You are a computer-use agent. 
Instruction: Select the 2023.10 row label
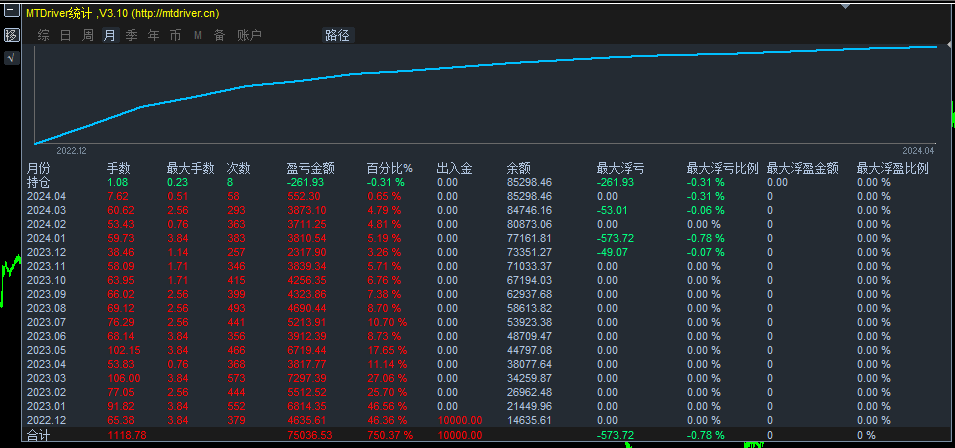tap(44, 280)
